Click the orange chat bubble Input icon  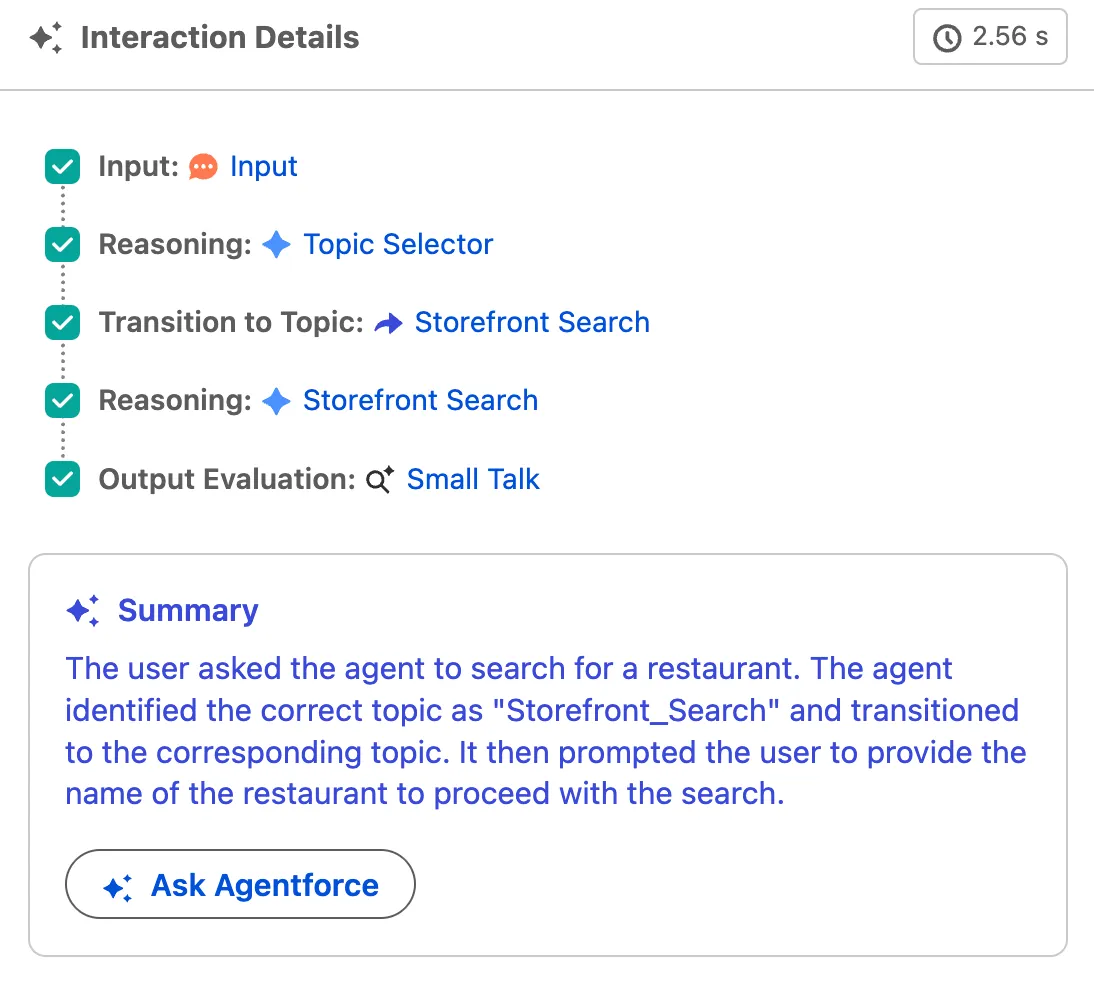[203, 167]
